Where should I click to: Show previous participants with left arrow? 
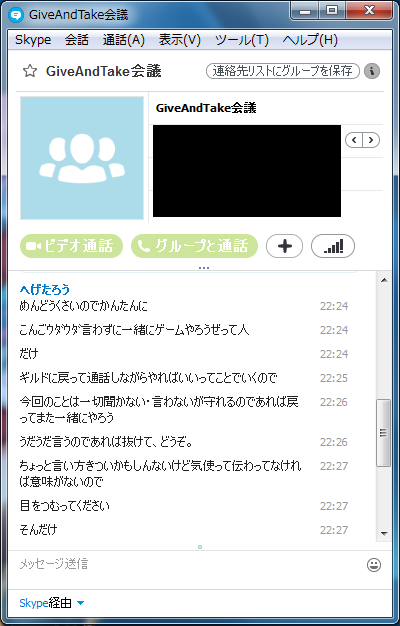coord(354,140)
